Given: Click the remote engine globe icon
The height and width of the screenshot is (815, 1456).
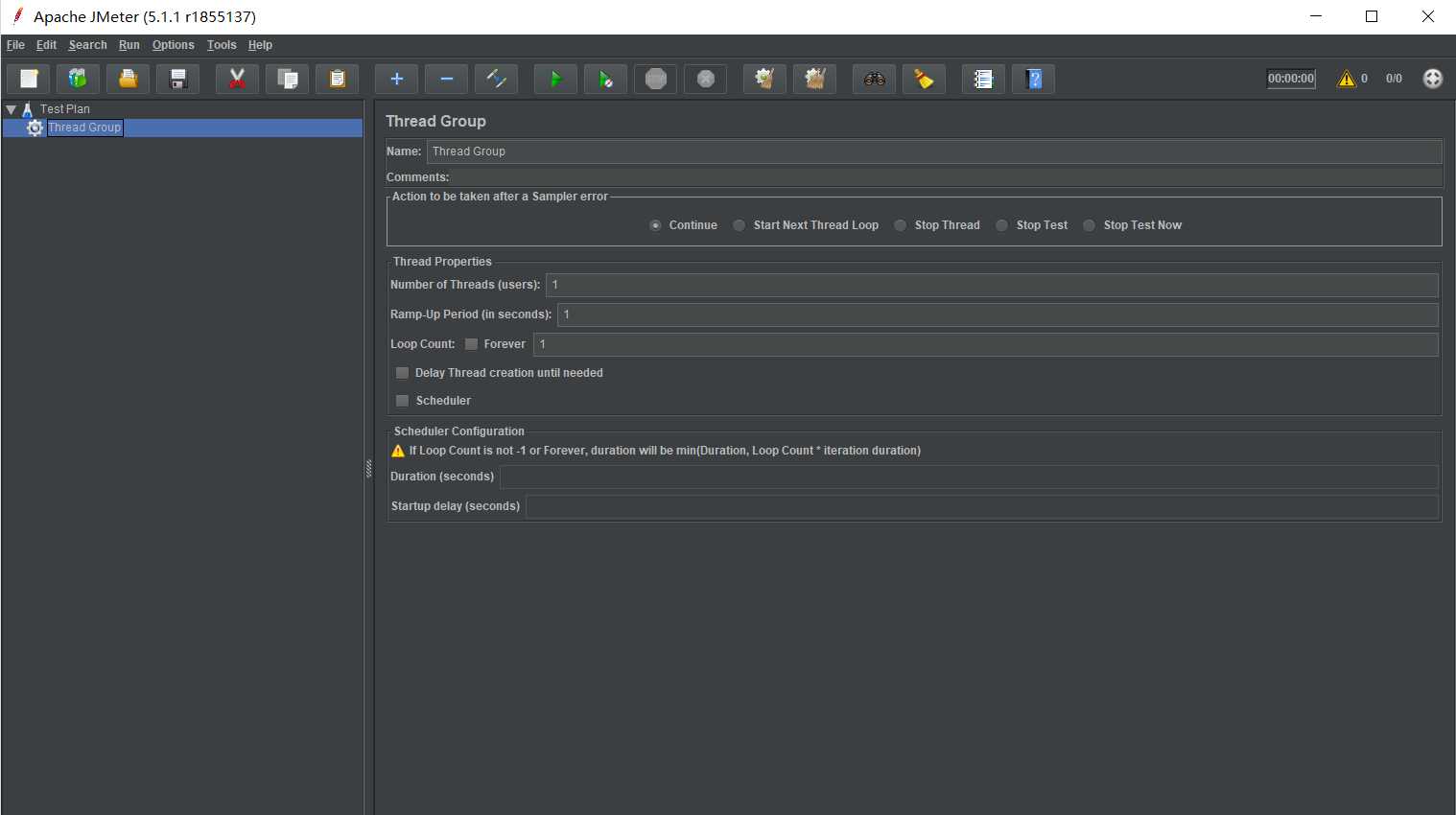Looking at the screenshot, I should [1433, 79].
